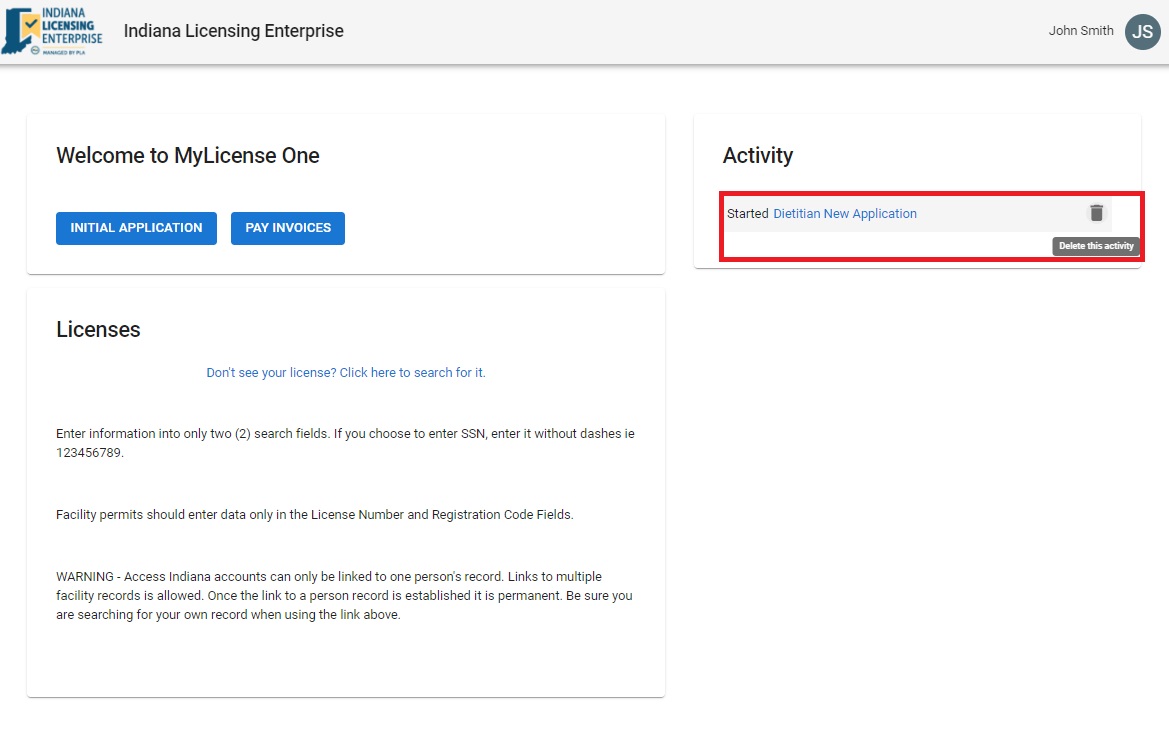
Task: Click the Indiana Licensing Enterprise logo
Action: click(x=53, y=31)
